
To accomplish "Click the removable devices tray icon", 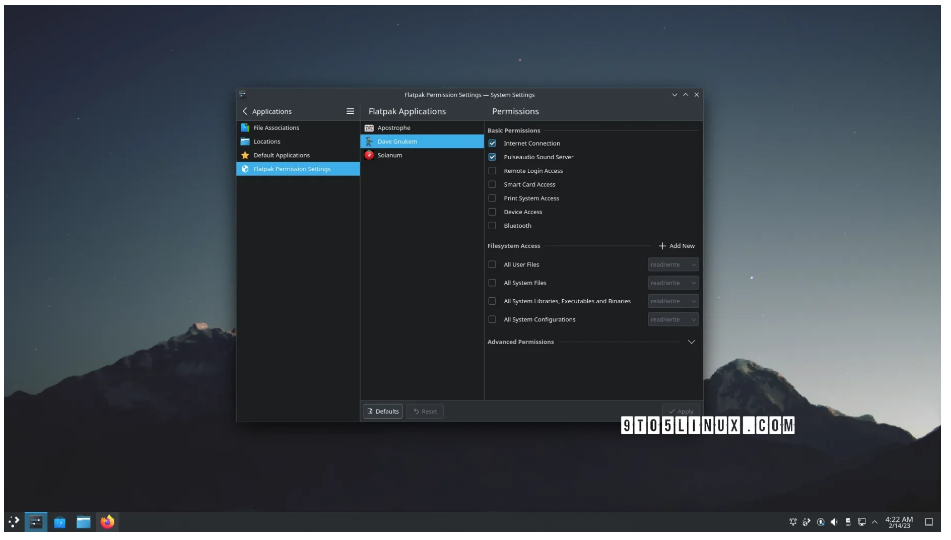I will [x=848, y=522].
